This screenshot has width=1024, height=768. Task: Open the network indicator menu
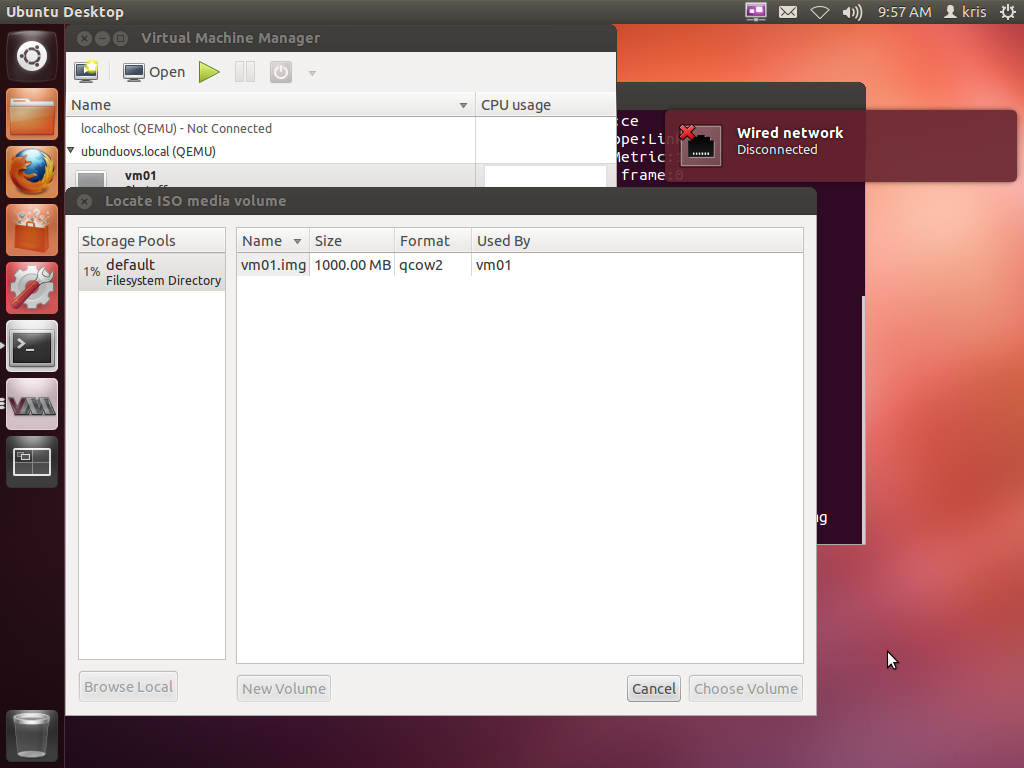[x=820, y=12]
